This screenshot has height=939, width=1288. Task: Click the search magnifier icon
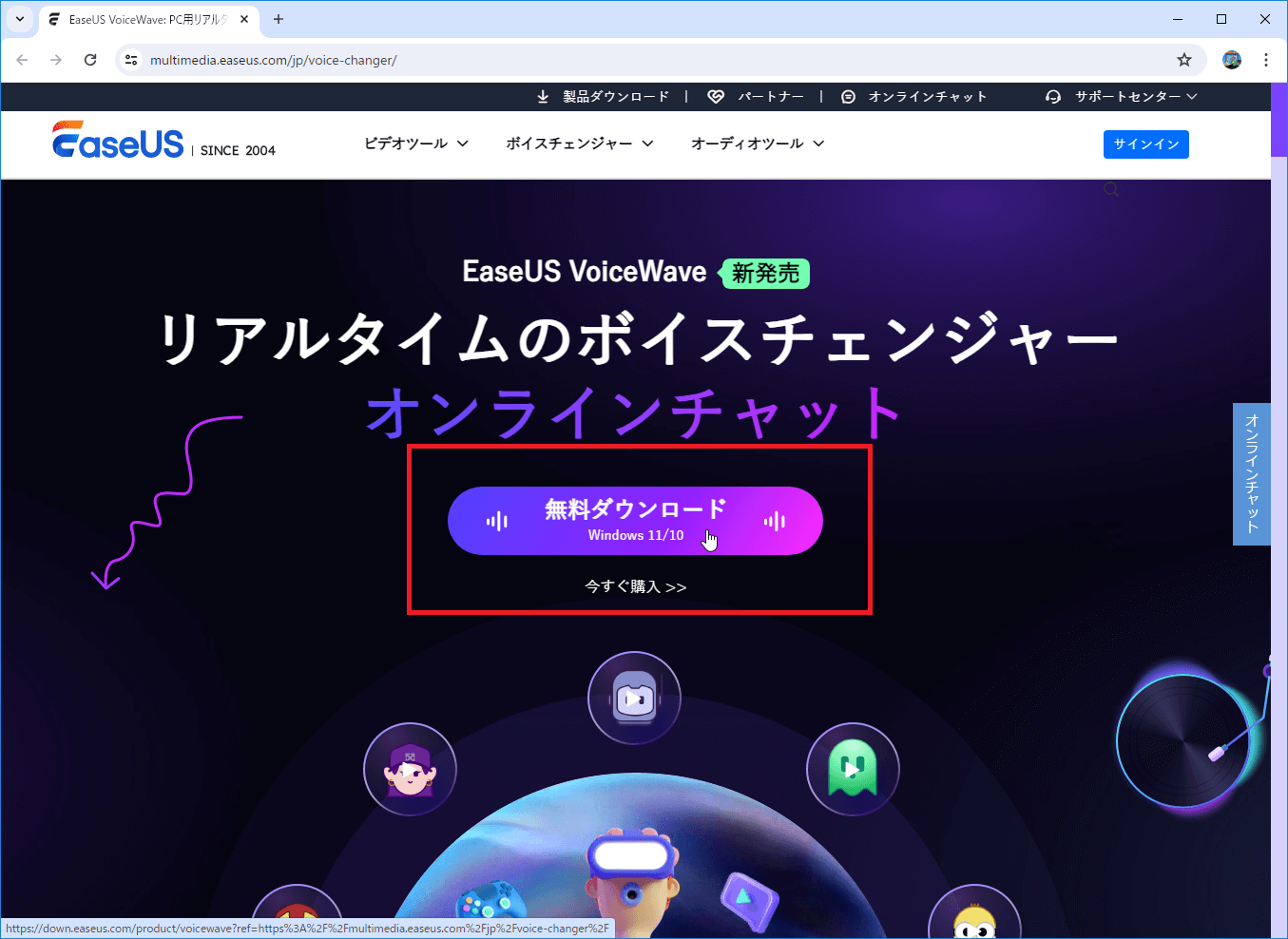(1111, 190)
